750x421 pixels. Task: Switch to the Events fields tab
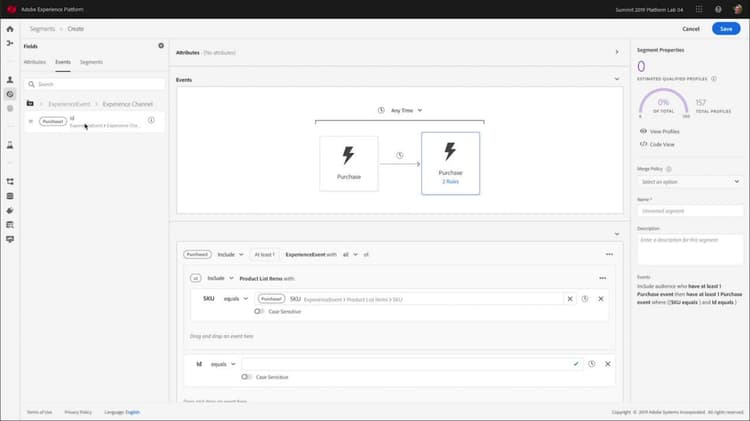(63, 62)
